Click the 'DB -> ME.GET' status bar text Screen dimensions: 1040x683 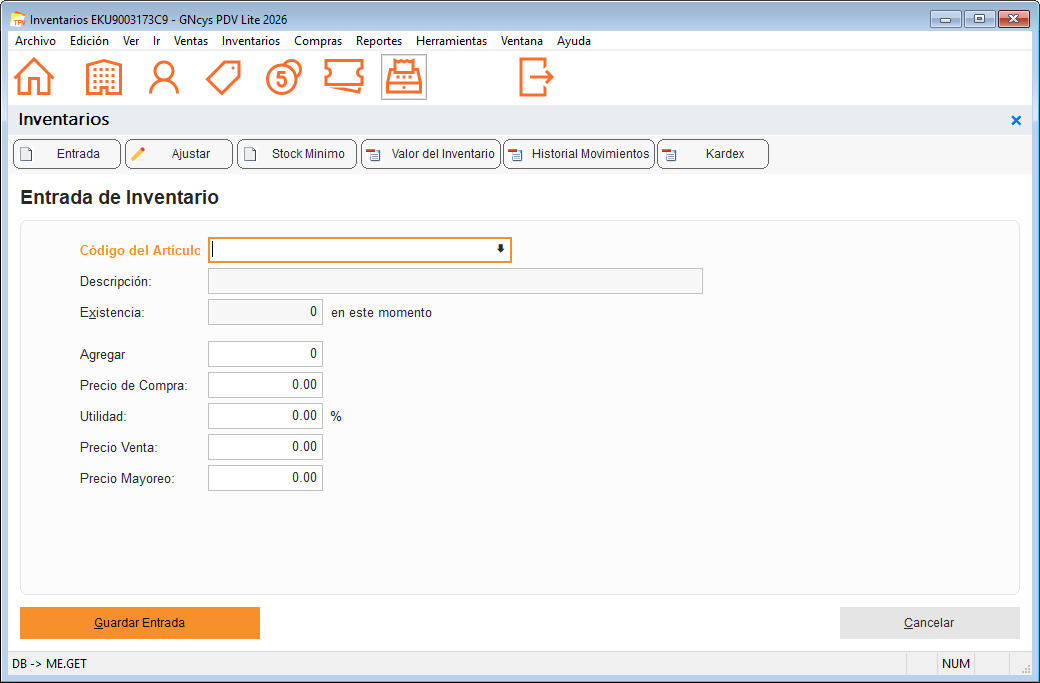click(50, 664)
